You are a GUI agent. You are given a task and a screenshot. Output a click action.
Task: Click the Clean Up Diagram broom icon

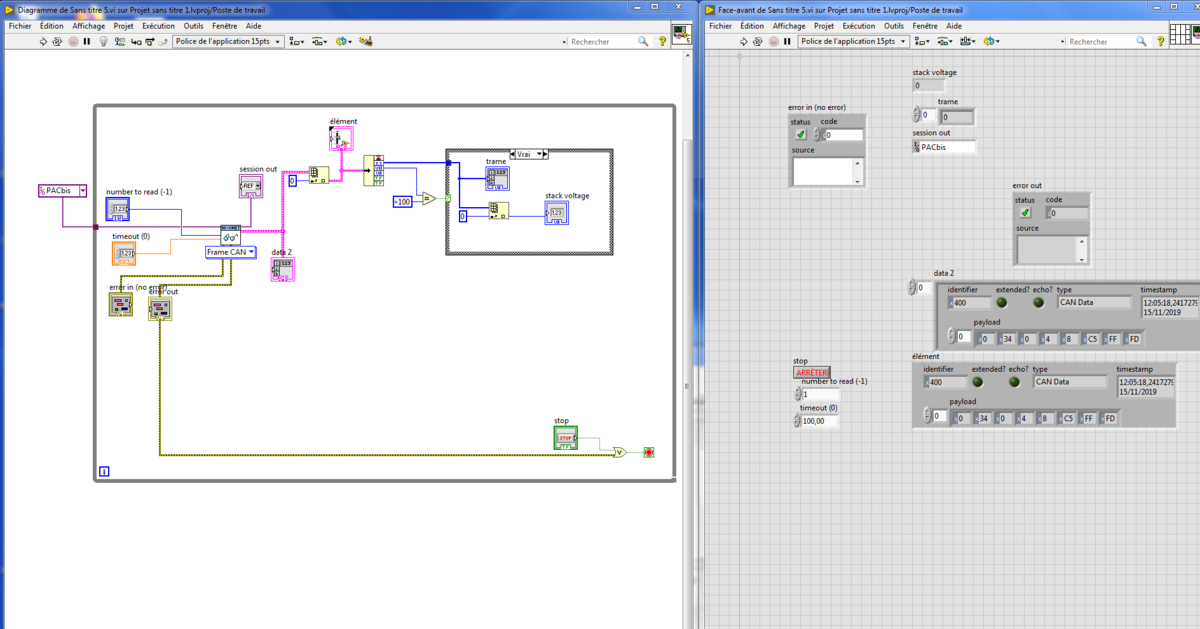[366, 42]
